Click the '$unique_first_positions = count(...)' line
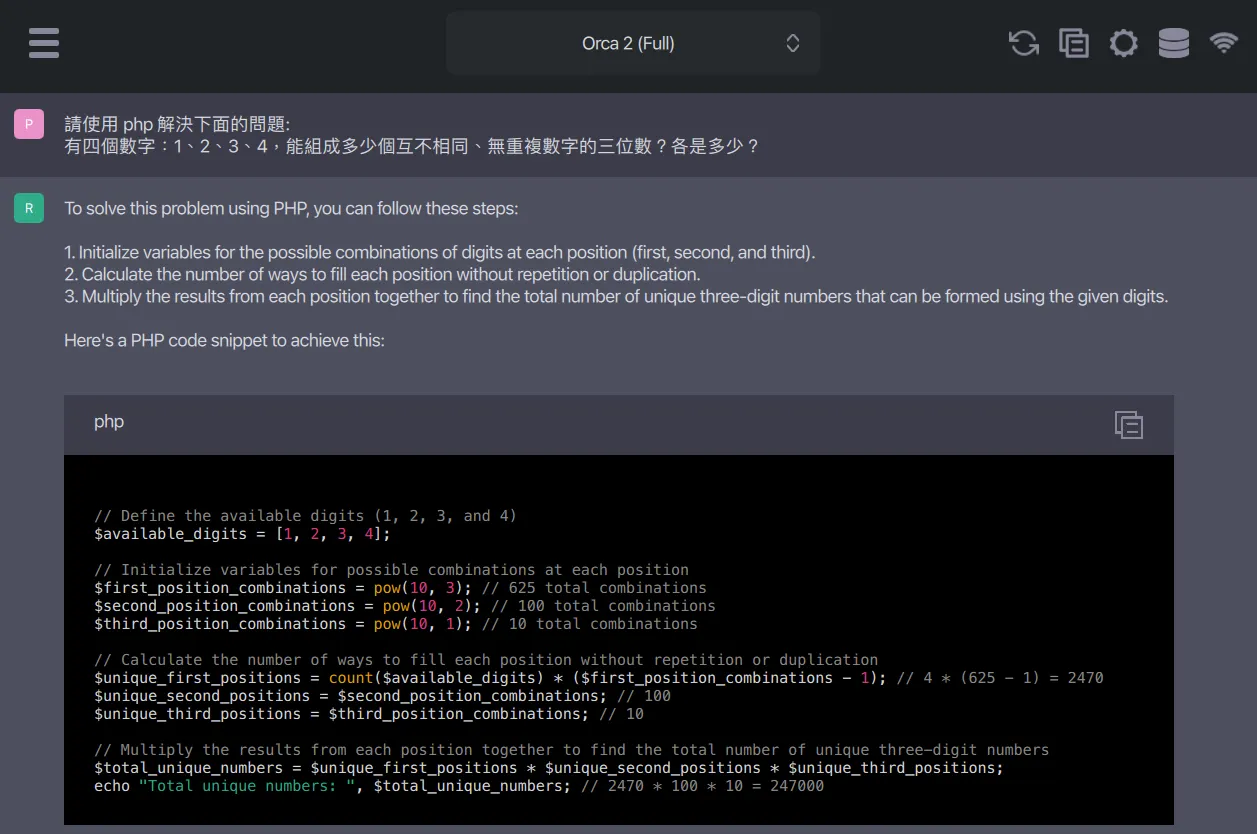 coord(599,678)
